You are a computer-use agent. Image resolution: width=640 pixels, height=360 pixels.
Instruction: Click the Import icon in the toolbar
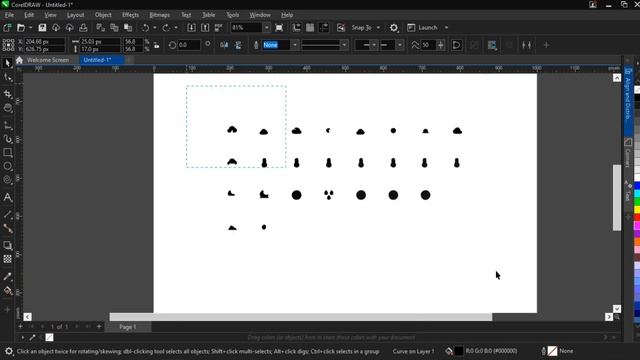pyautogui.click(x=191, y=28)
